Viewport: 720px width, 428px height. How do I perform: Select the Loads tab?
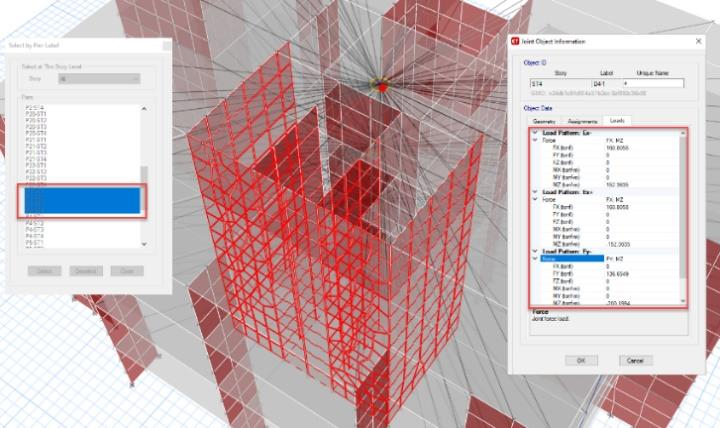coord(617,119)
